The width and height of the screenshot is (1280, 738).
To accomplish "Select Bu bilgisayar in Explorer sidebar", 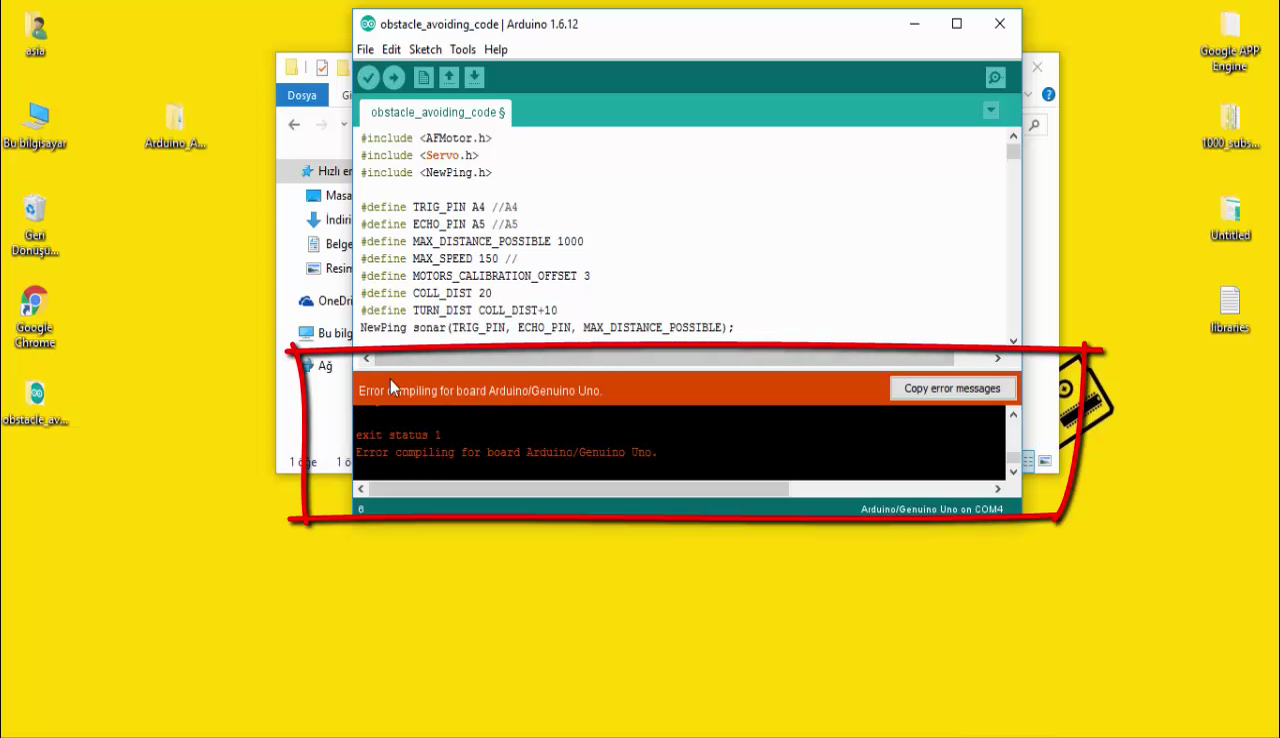I will (326, 333).
